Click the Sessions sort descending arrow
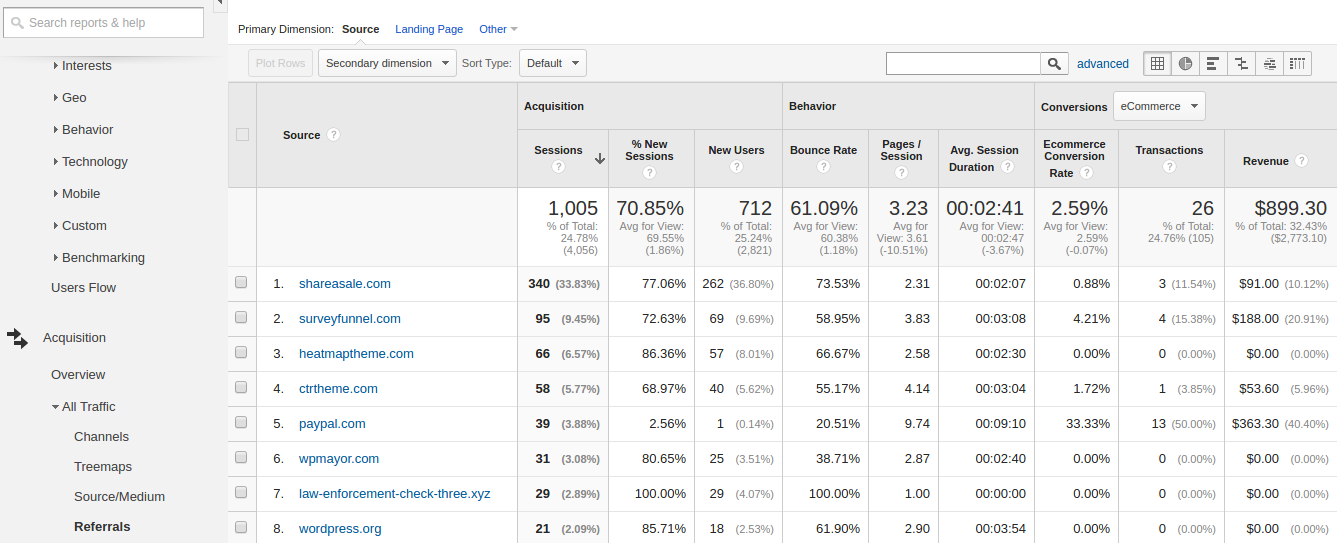Image resolution: width=1337 pixels, height=543 pixels. [x=599, y=158]
